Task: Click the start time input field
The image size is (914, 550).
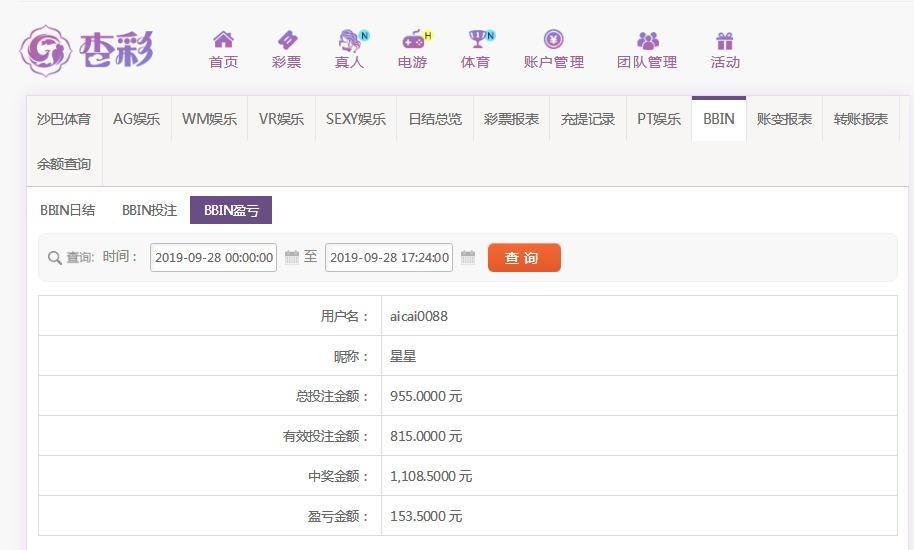Action: 213,258
